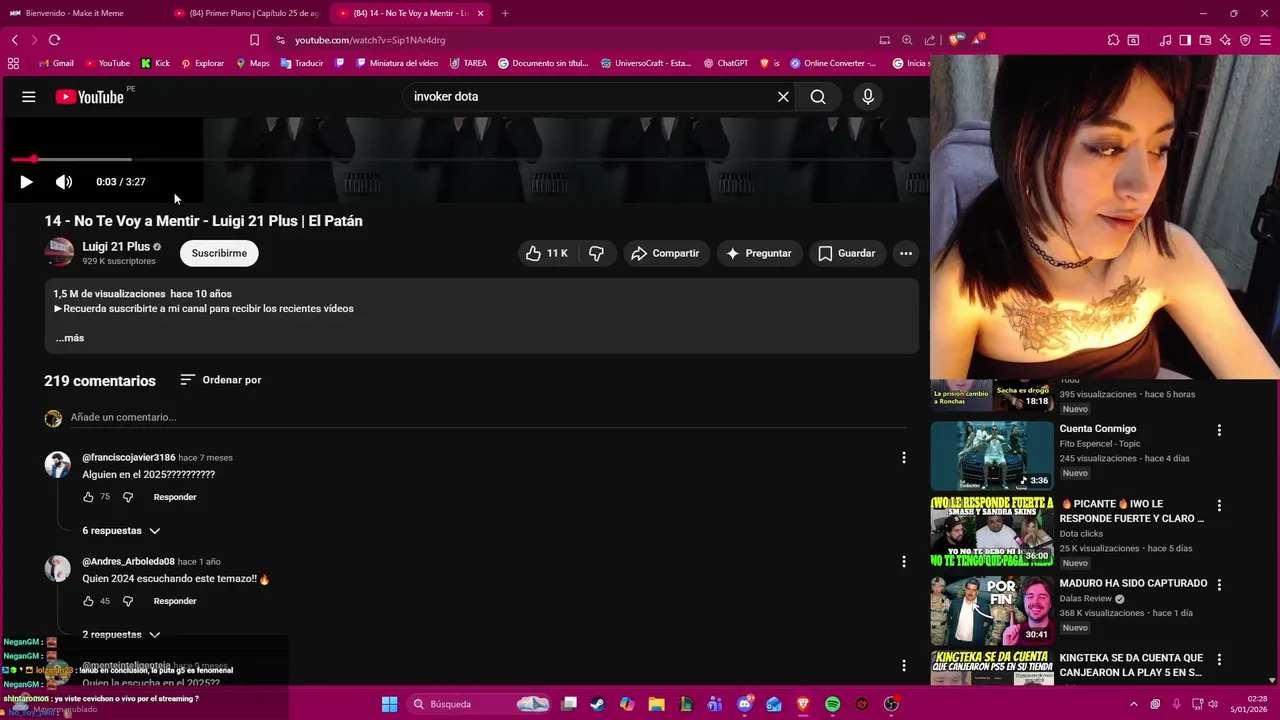Open Spotify from the taskbar
The height and width of the screenshot is (720, 1280).
(x=832, y=704)
